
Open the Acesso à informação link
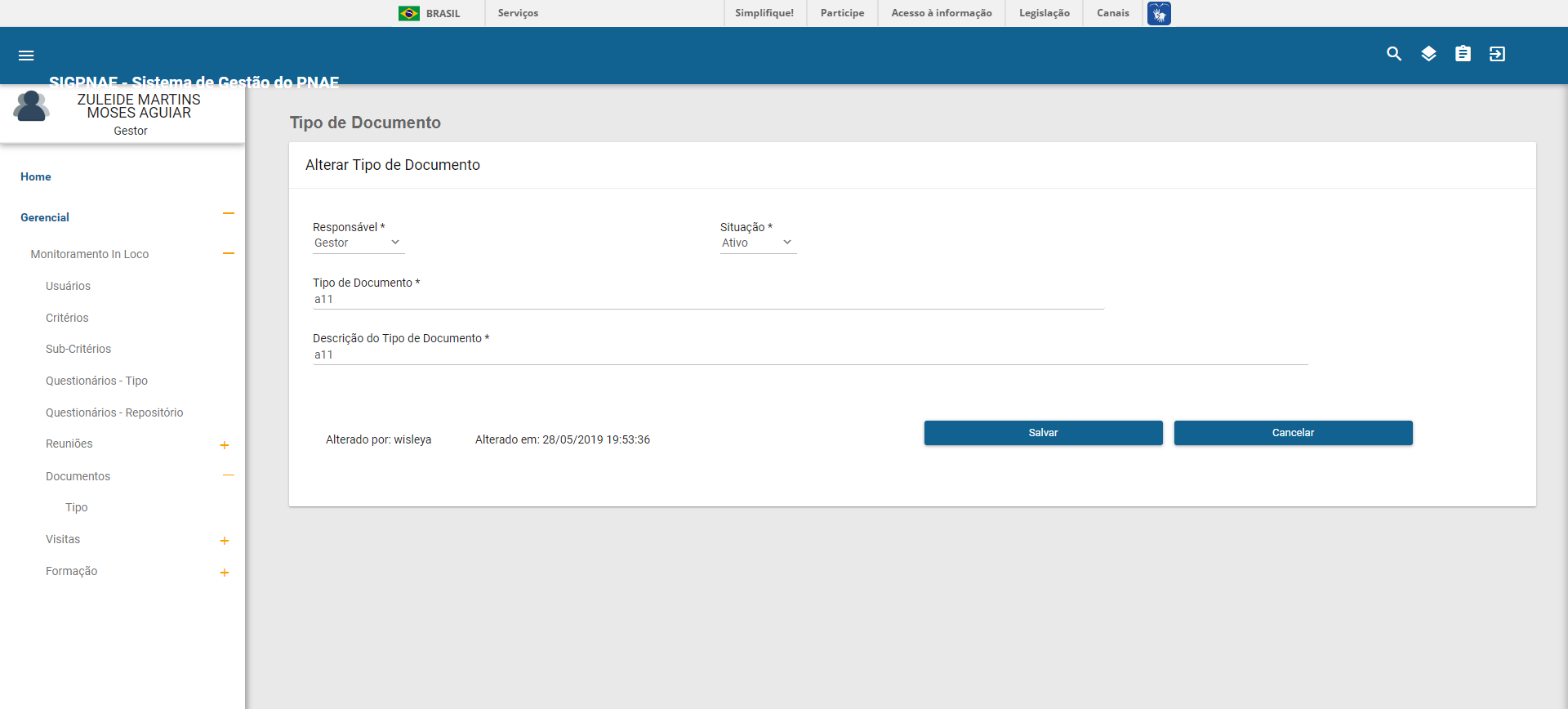coord(941,13)
